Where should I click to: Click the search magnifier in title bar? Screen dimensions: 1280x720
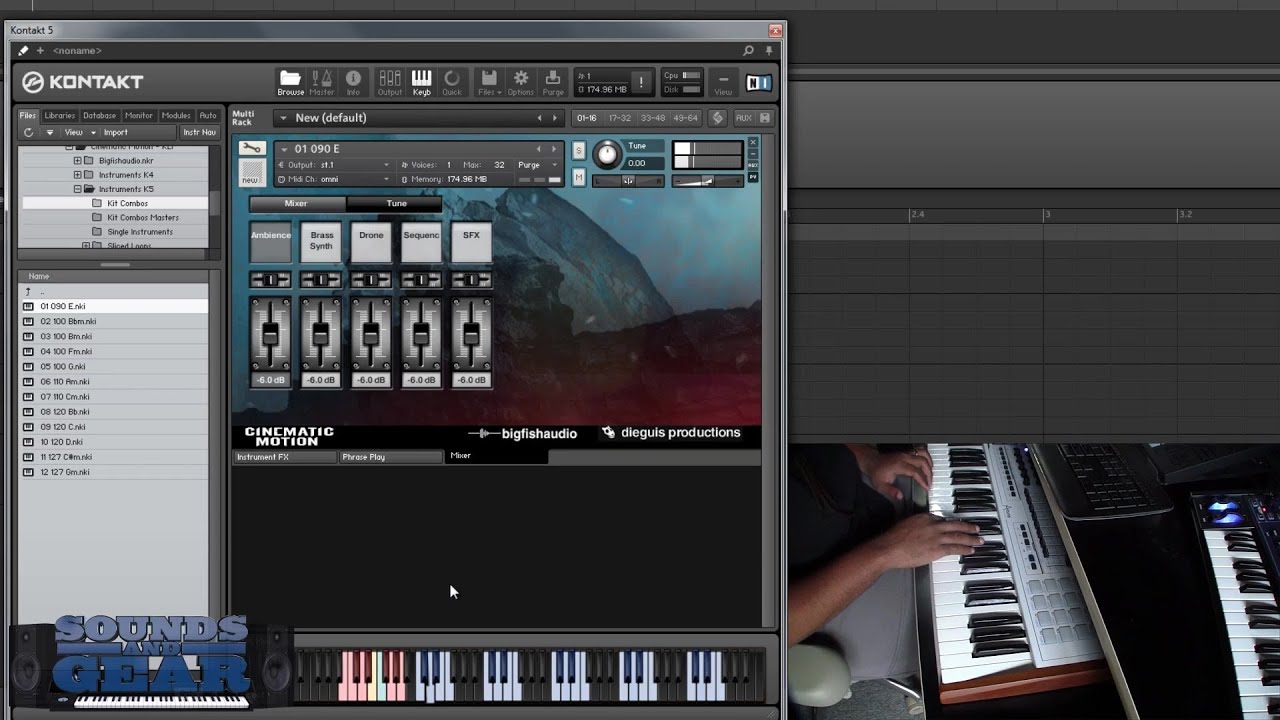tap(748, 50)
